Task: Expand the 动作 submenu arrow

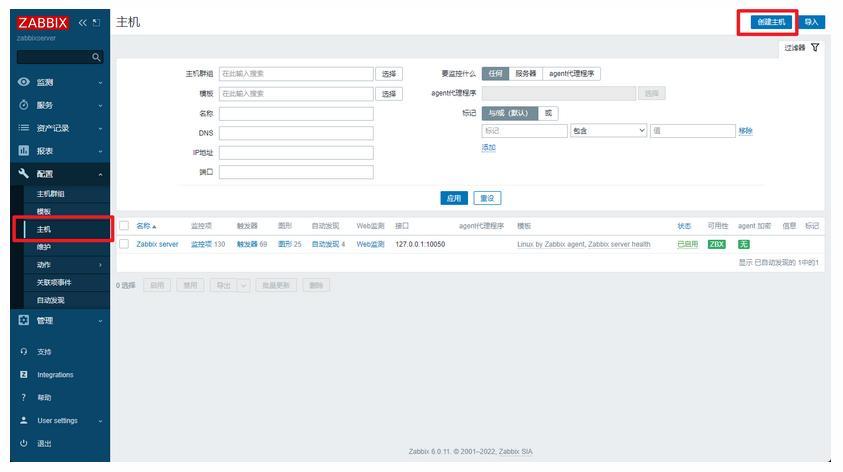Action: (x=101, y=265)
